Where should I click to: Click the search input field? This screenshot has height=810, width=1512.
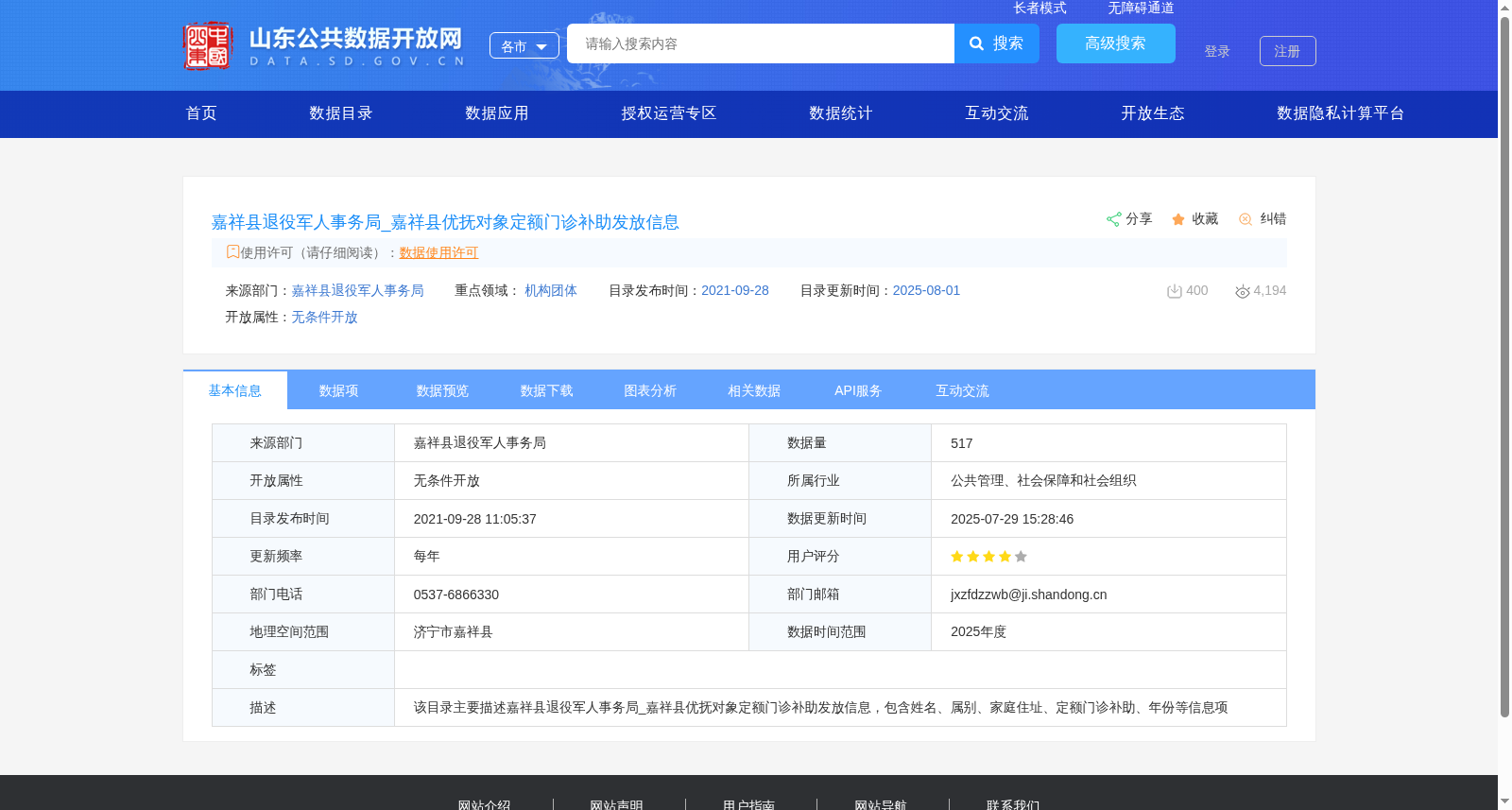click(761, 43)
